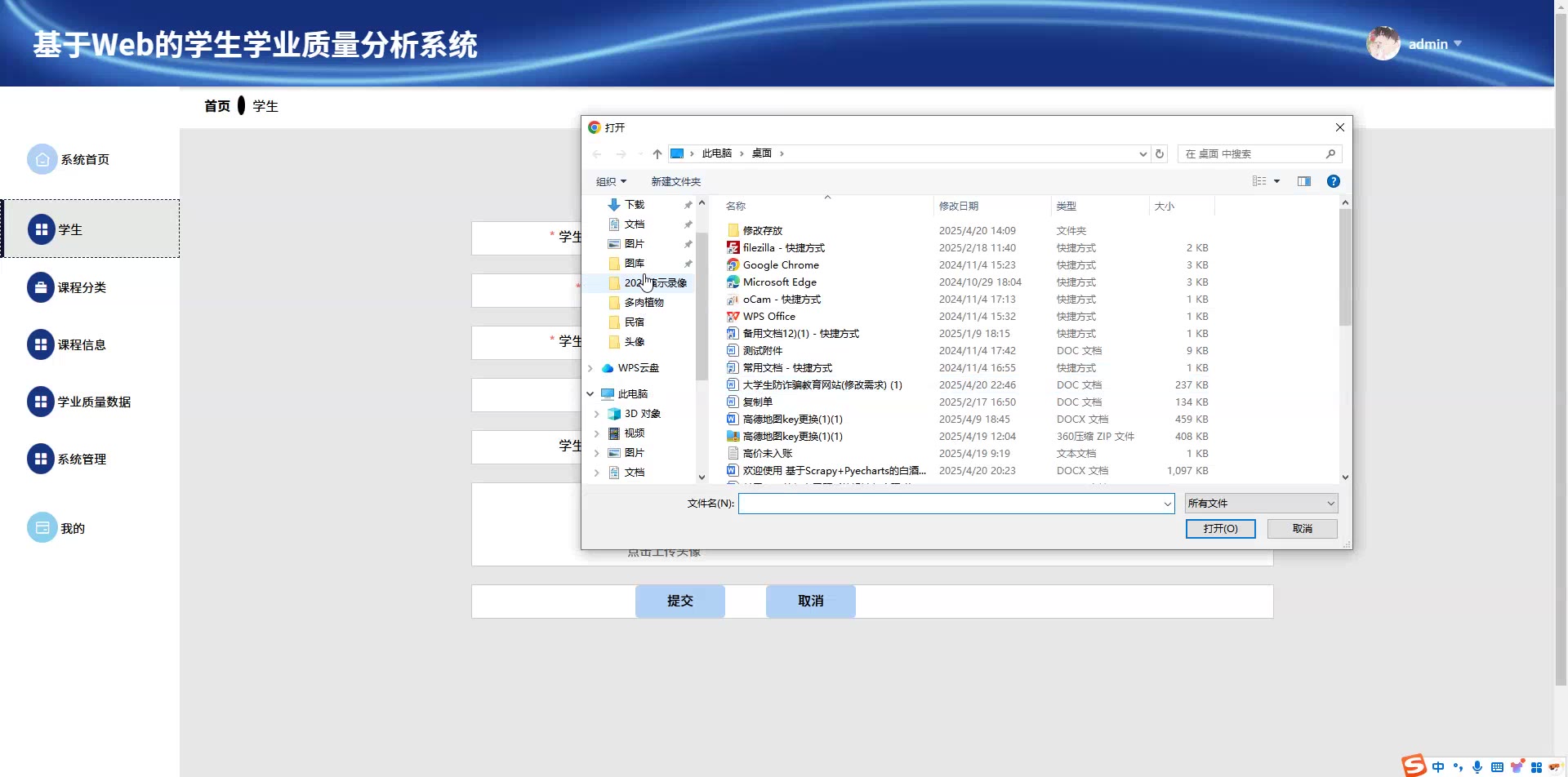Image resolution: width=1568 pixels, height=777 pixels.
Task: Open the 所有文件 file type dropdown
Action: pos(1261,504)
